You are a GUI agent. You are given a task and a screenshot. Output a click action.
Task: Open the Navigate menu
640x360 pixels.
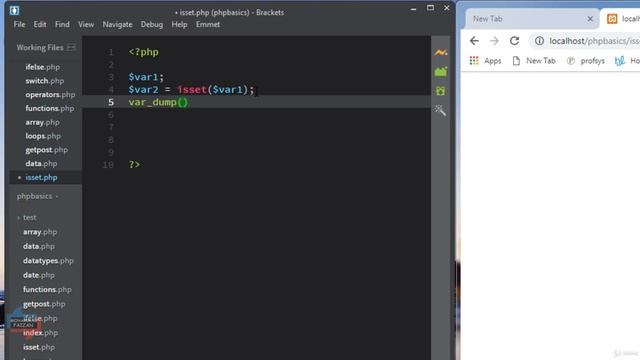point(117,24)
